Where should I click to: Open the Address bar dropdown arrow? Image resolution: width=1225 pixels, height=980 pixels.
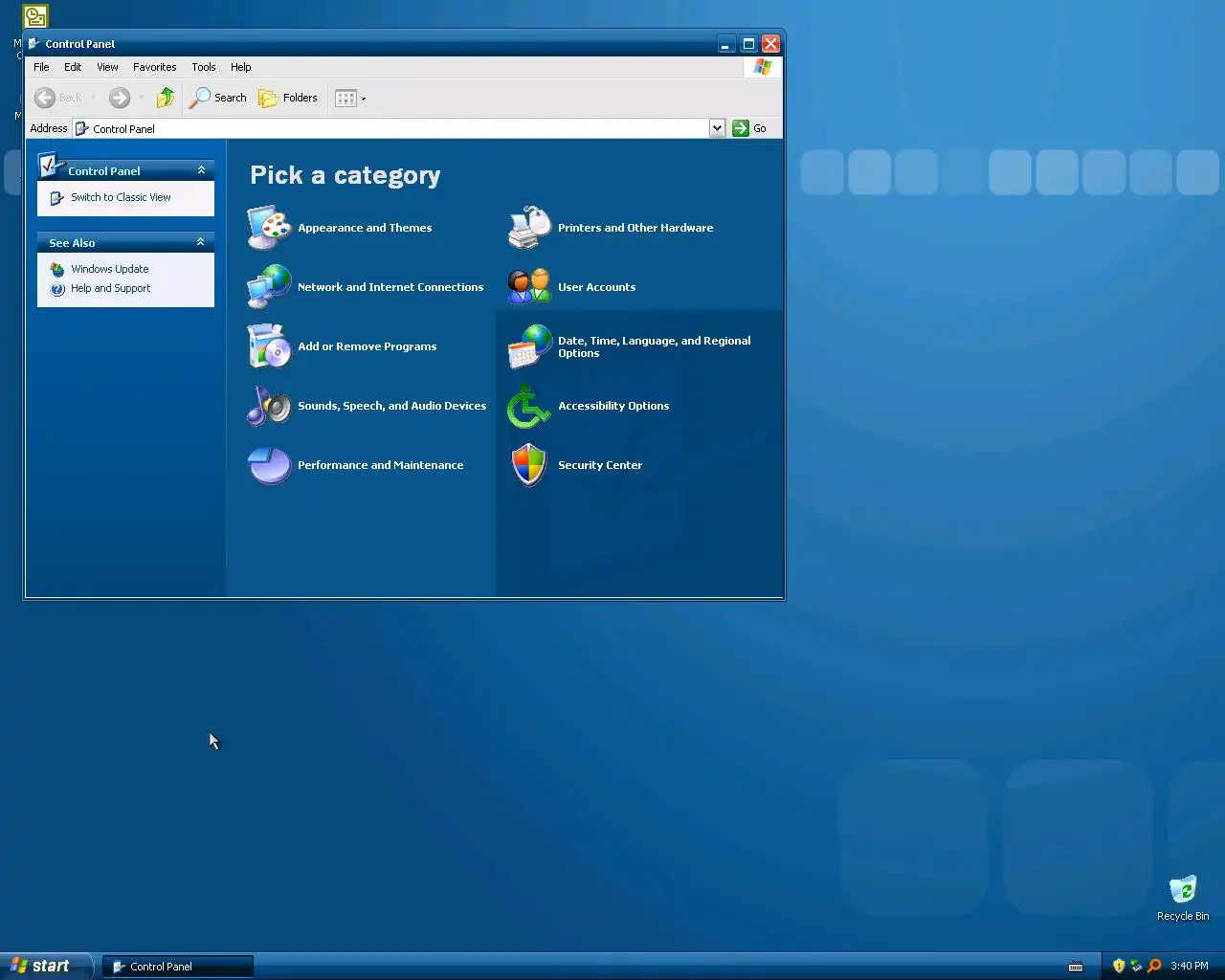(x=717, y=128)
